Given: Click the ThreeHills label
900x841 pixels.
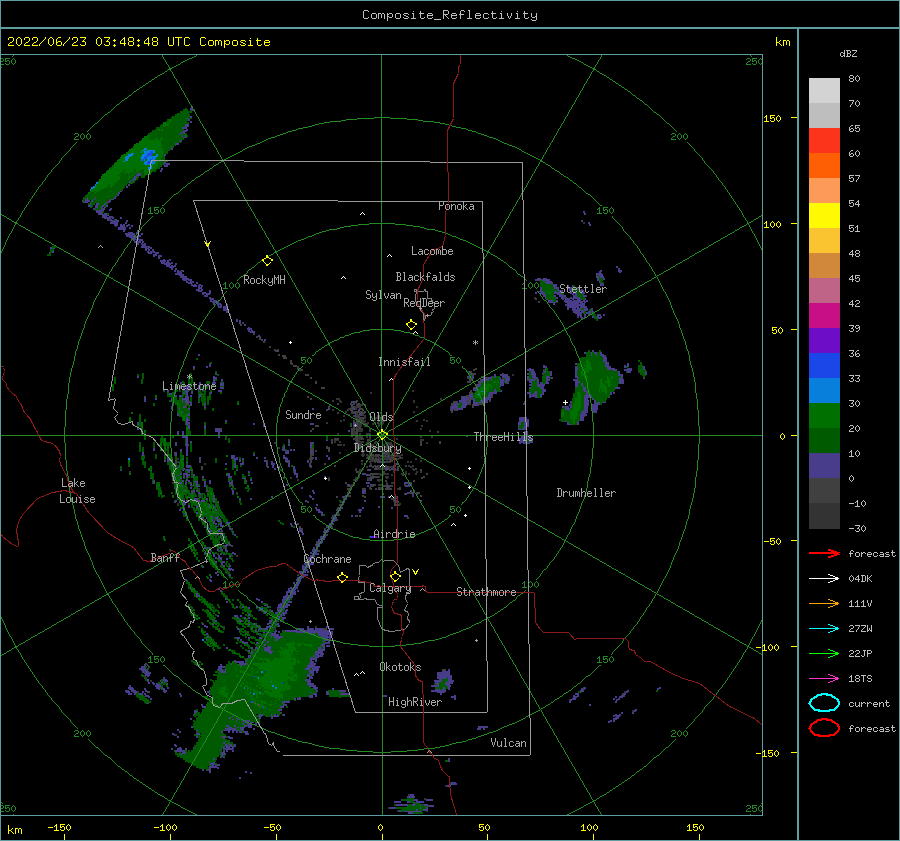Looking at the screenshot, I should pyautogui.click(x=503, y=437).
